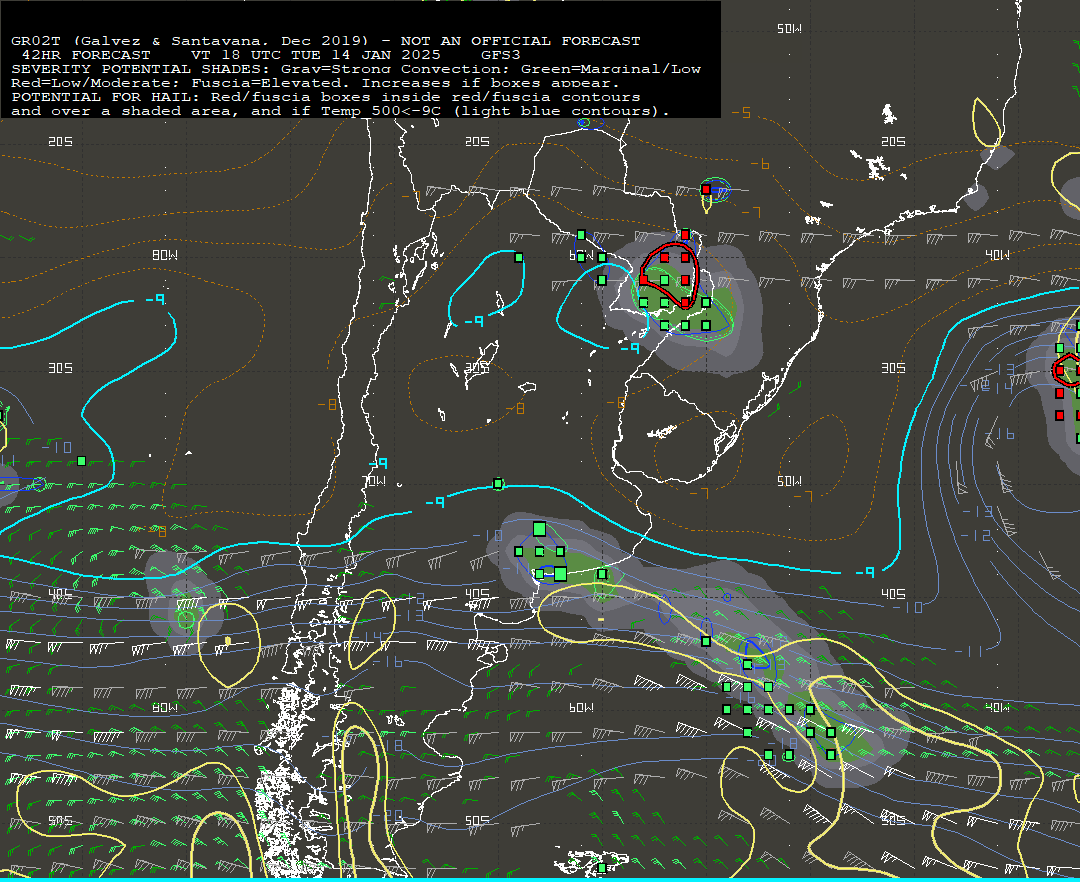Click the orange '-5' contour label
The width and height of the screenshot is (1080, 882).
pyautogui.click(x=742, y=113)
